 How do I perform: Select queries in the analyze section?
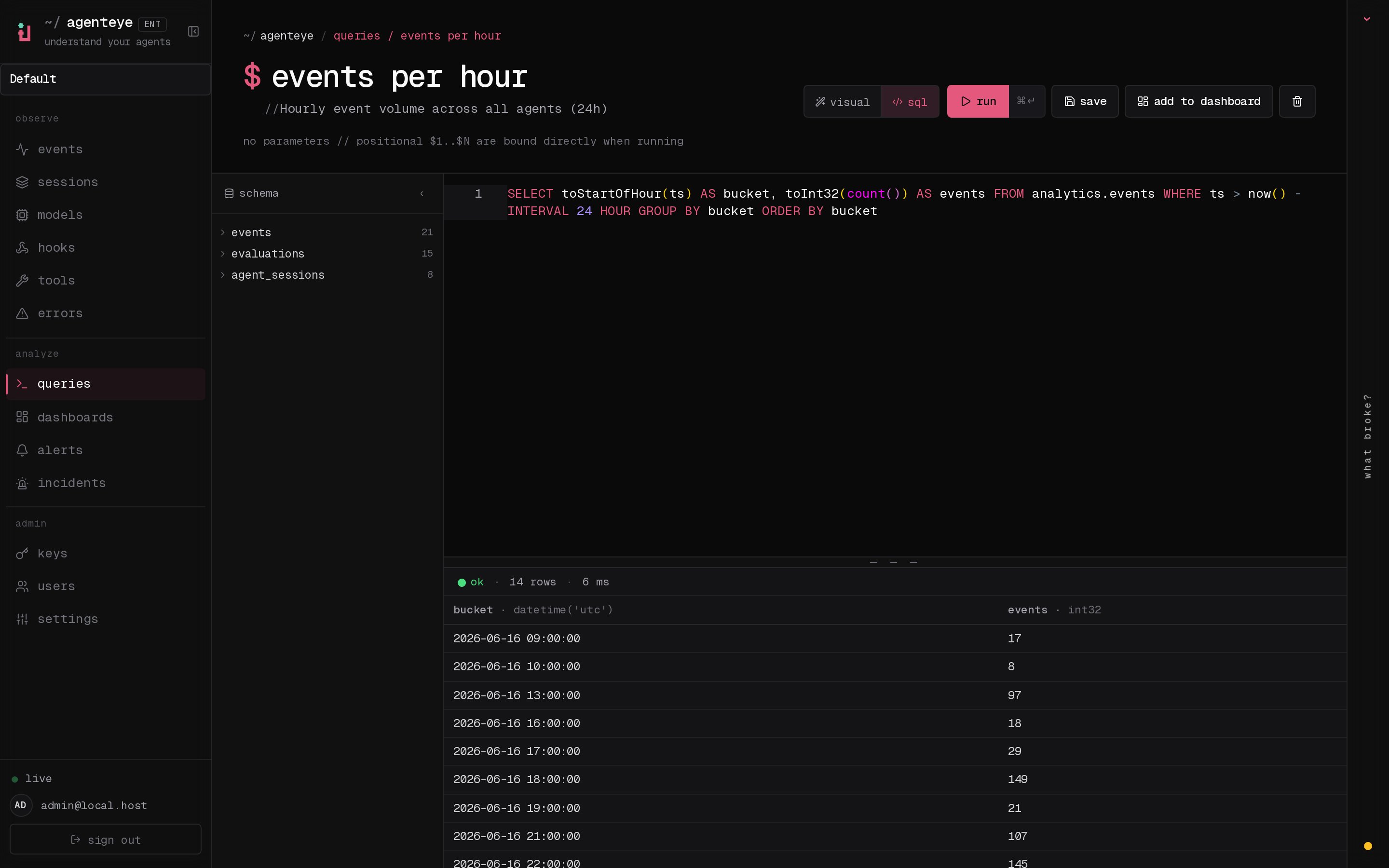[x=106, y=383]
